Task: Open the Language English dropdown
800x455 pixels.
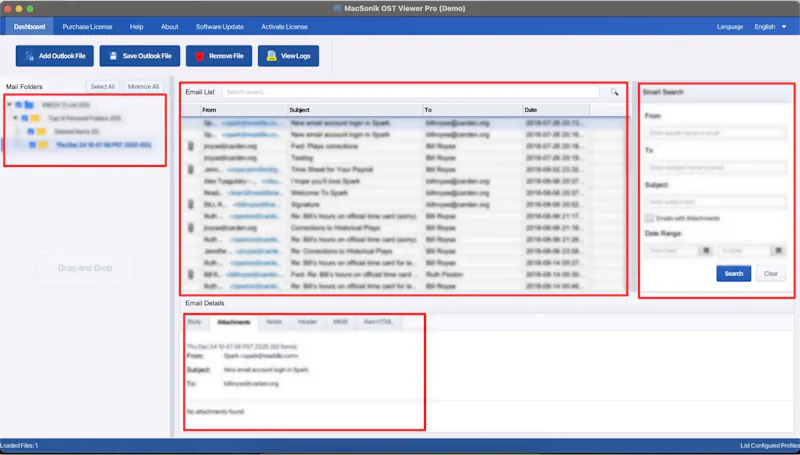Action: [770, 27]
